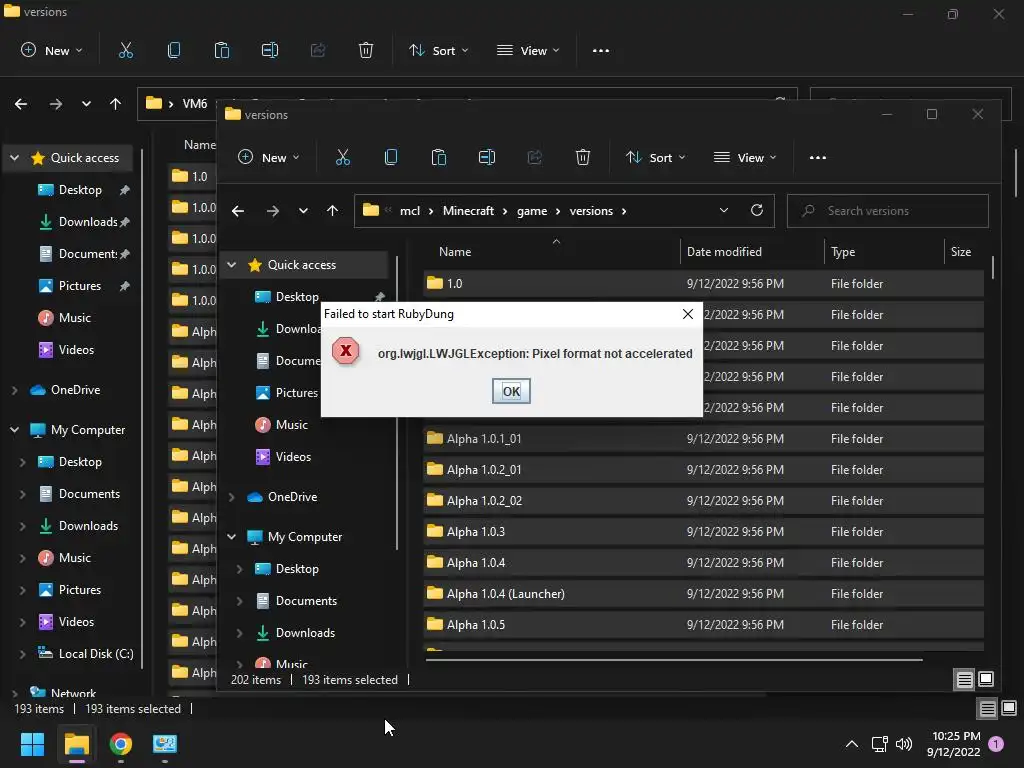Click OK in the RubyDung error dialog
The height and width of the screenshot is (768, 1024).
[x=511, y=391]
